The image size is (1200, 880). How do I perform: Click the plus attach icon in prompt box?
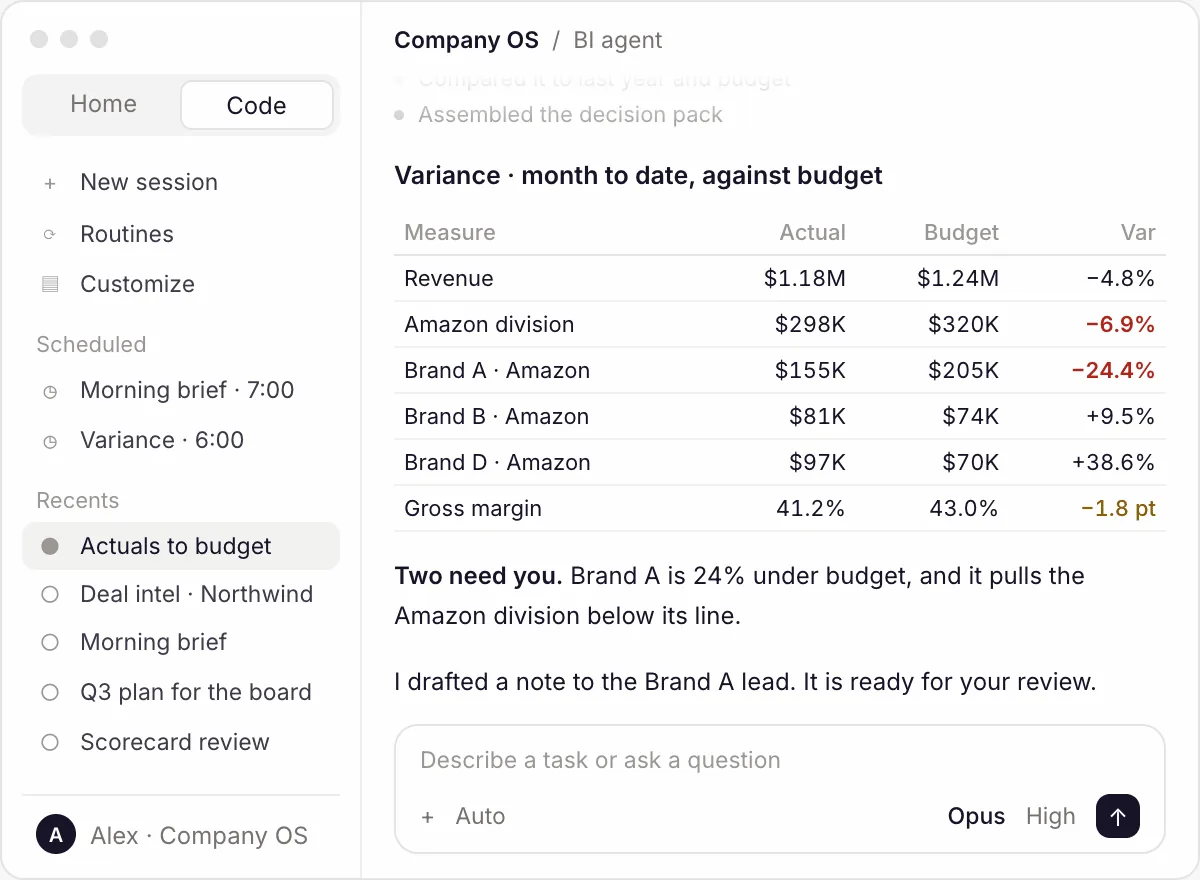pyautogui.click(x=428, y=817)
